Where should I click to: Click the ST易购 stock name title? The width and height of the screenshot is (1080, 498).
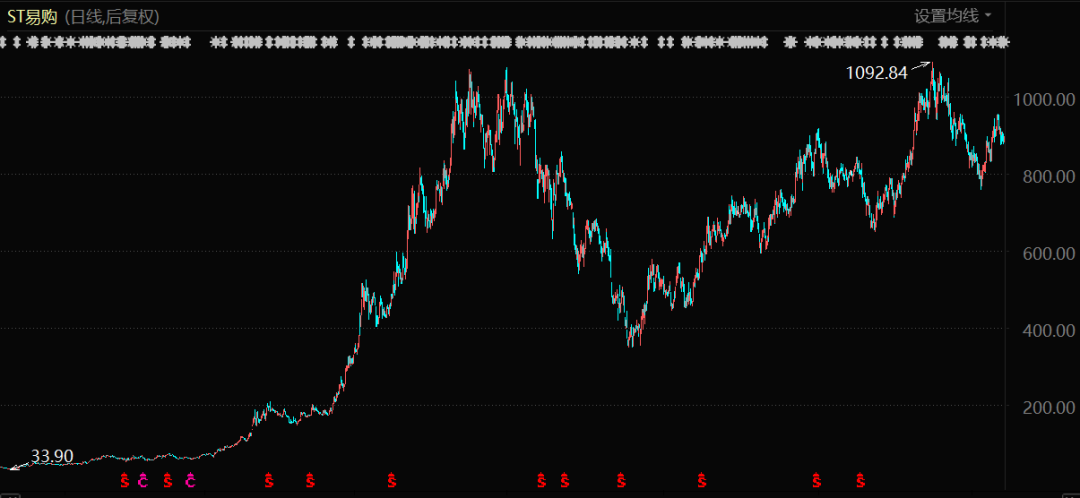point(34,17)
